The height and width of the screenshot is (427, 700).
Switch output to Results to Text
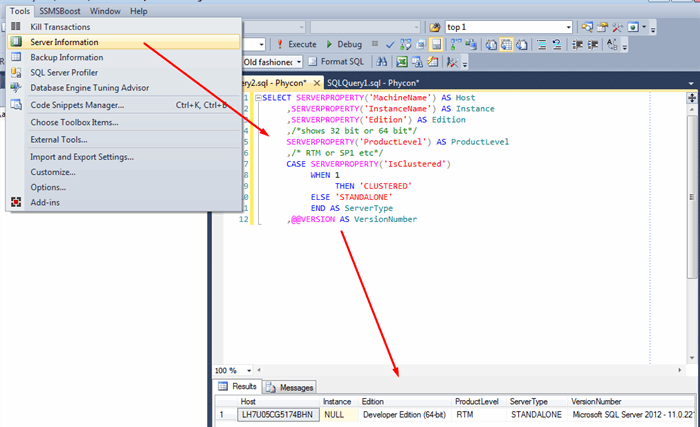tap(491, 44)
